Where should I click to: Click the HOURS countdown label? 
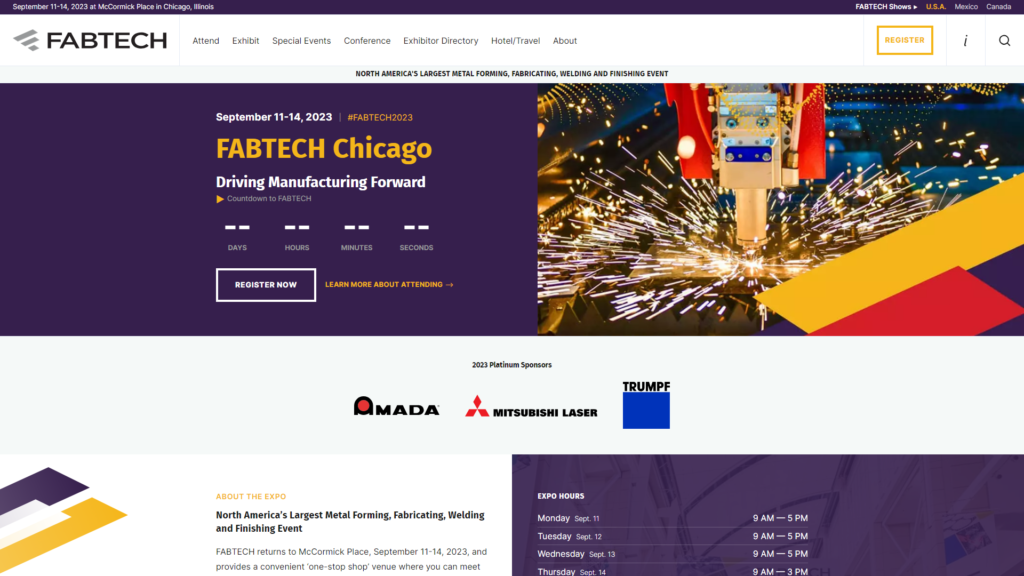tap(297, 248)
